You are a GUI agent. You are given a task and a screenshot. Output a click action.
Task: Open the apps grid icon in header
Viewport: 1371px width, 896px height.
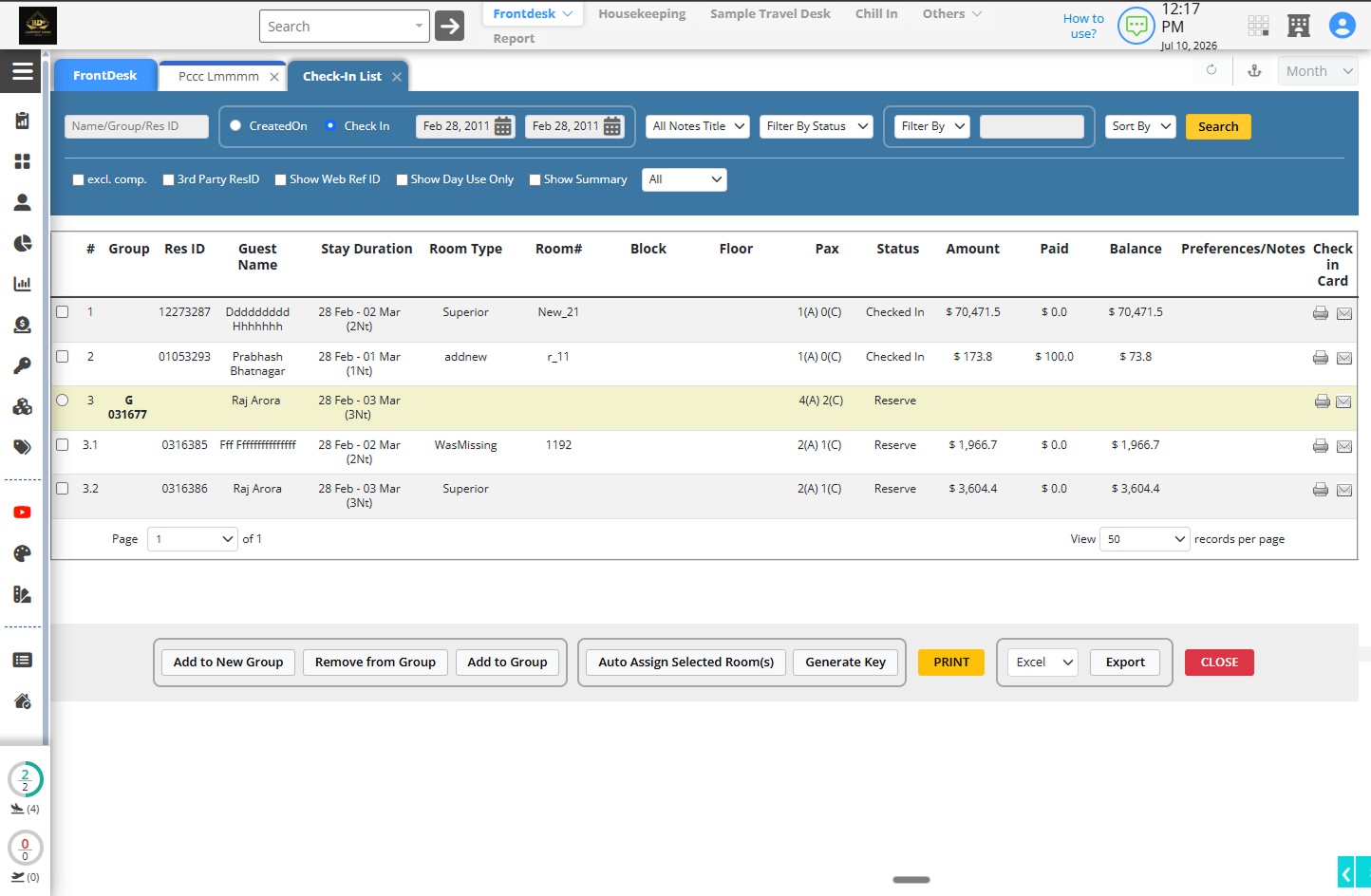pyautogui.click(x=1259, y=26)
